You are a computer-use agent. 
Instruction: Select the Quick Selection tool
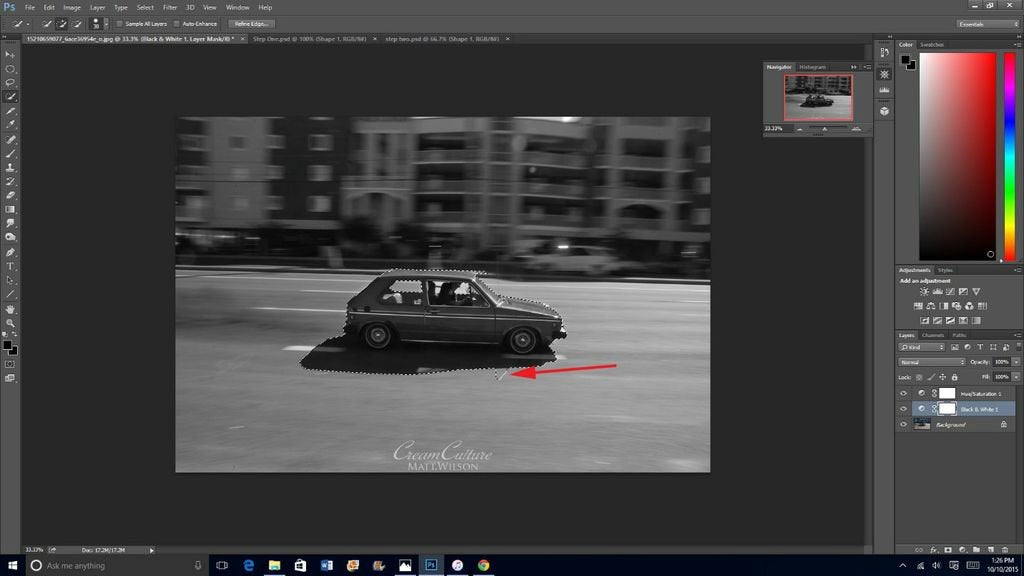(9, 97)
